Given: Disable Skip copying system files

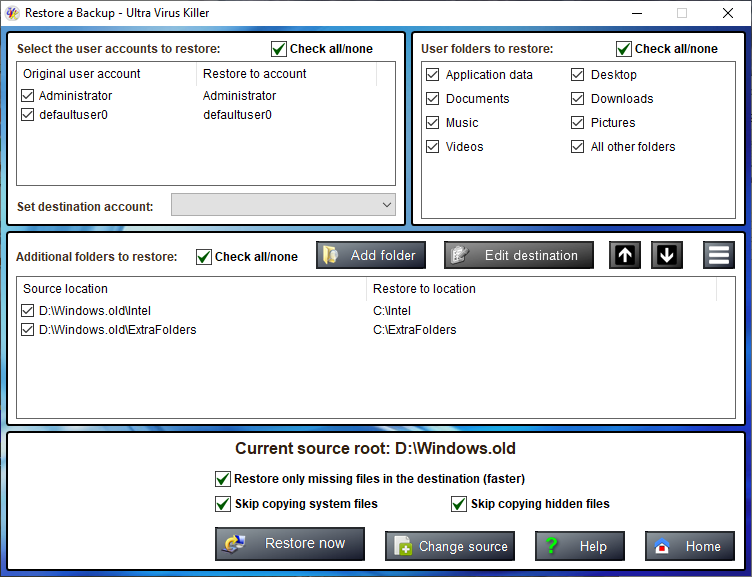Looking at the screenshot, I should click(x=223, y=504).
